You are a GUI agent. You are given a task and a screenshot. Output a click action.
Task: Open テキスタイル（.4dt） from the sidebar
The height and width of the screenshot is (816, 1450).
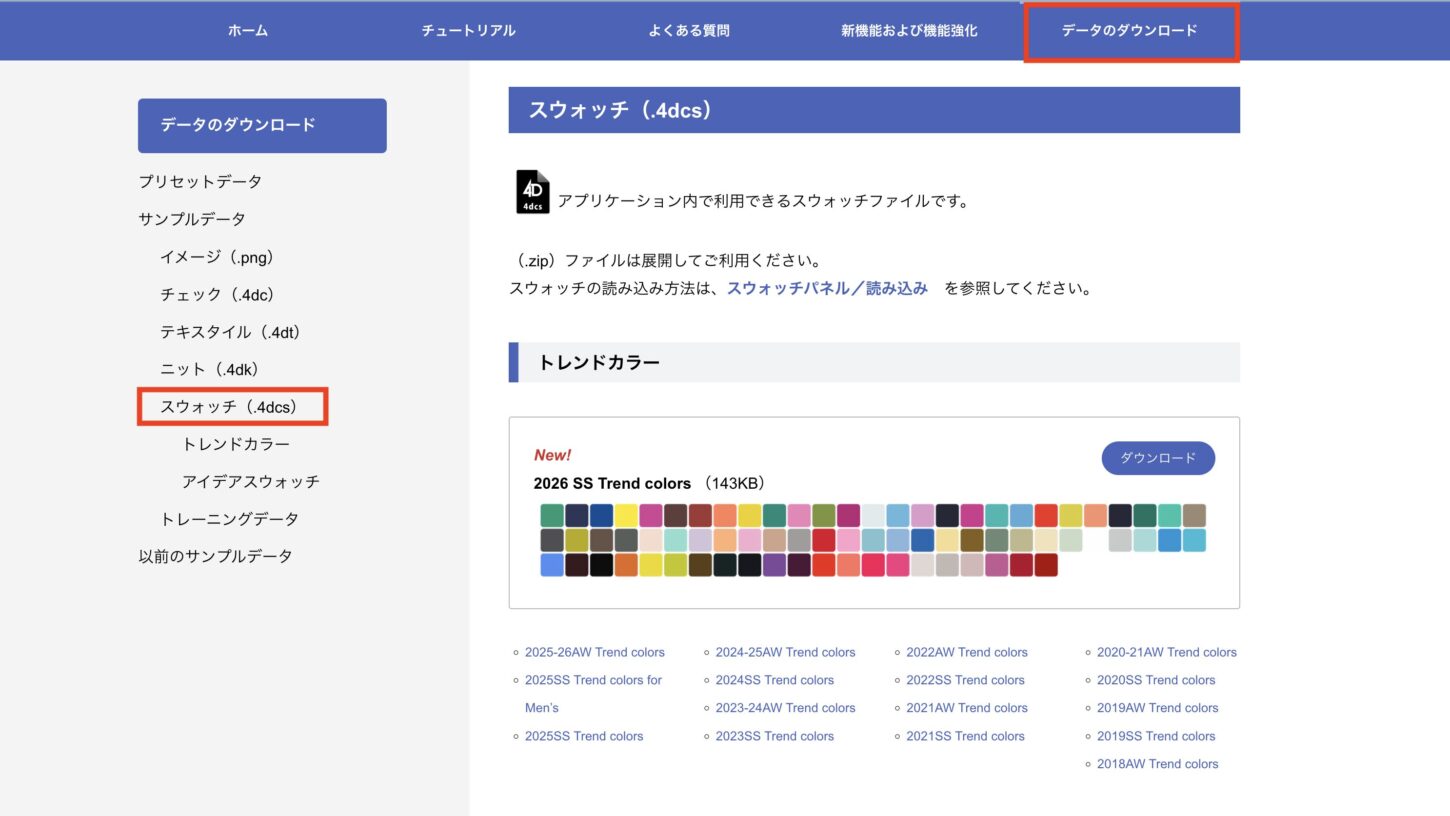tap(230, 332)
